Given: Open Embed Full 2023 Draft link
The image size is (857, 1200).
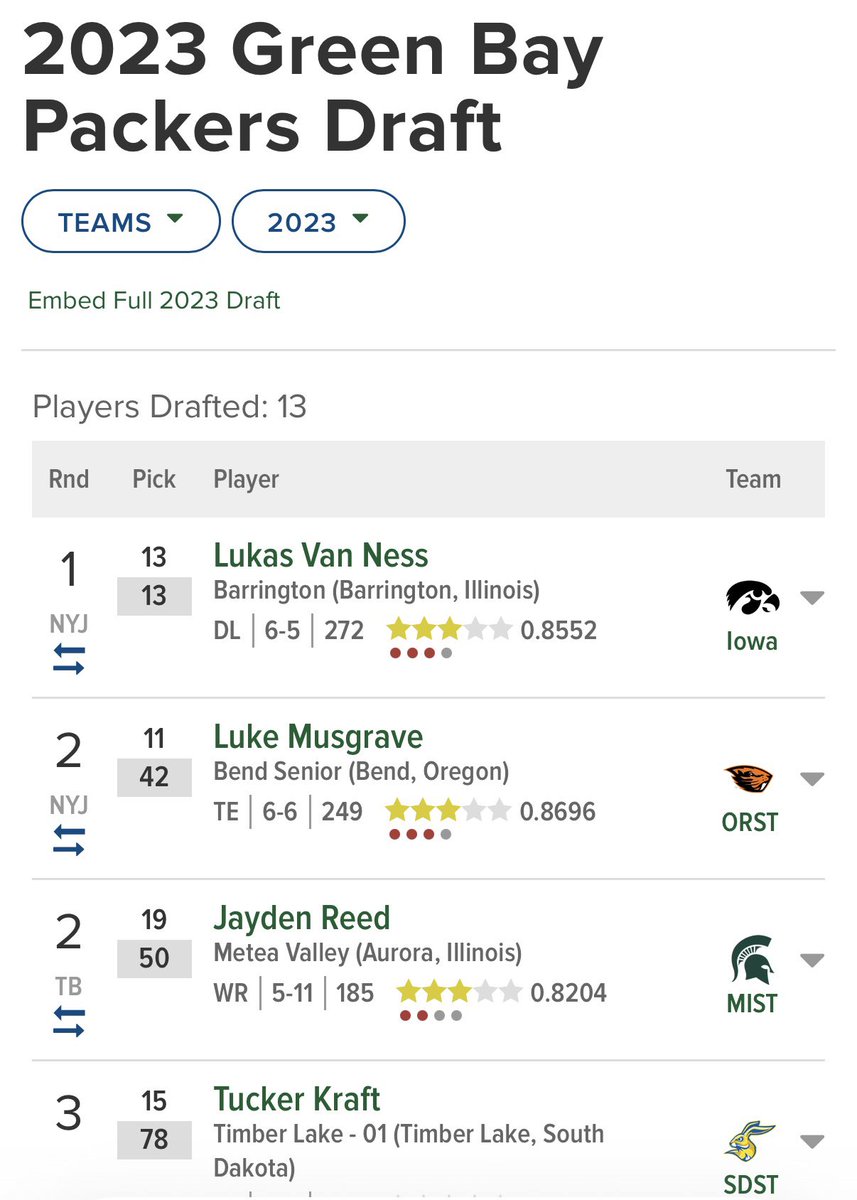Looking at the screenshot, I should (x=154, y=300).
